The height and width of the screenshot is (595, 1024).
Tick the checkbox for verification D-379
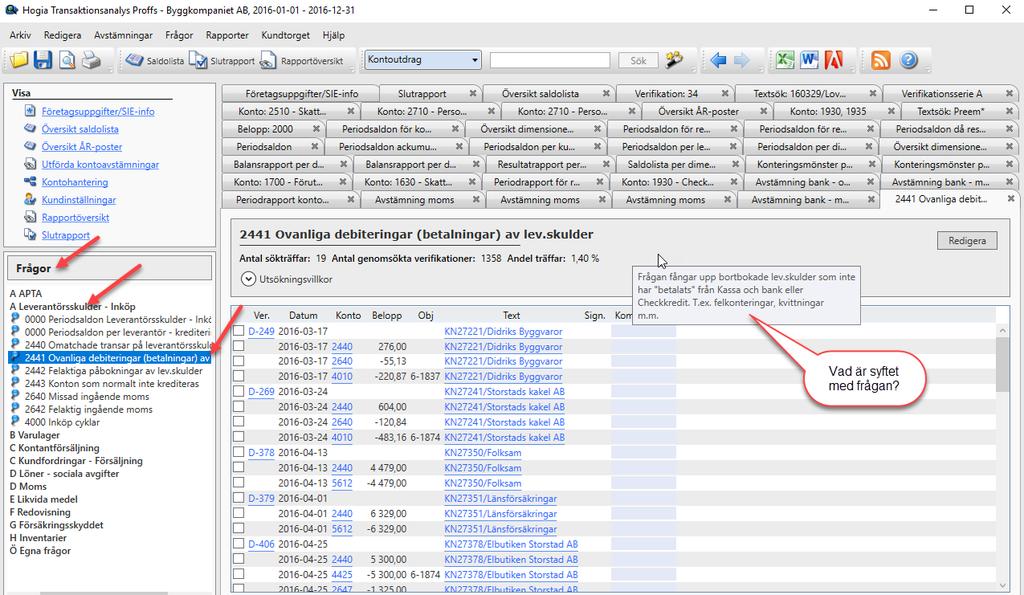(x=239, y=498)
